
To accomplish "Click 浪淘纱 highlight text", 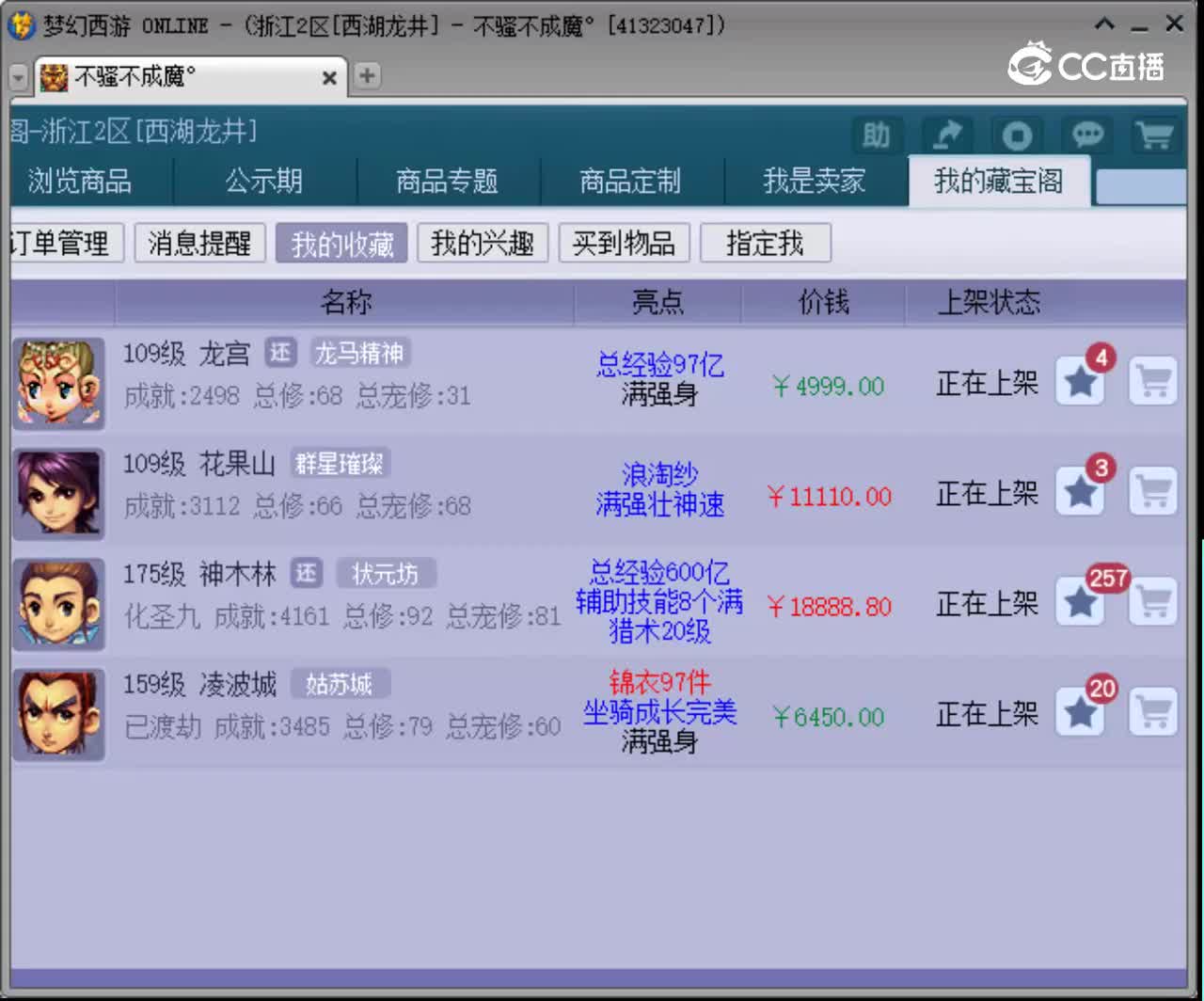I will pyautogui.click(x=659, y=474).
